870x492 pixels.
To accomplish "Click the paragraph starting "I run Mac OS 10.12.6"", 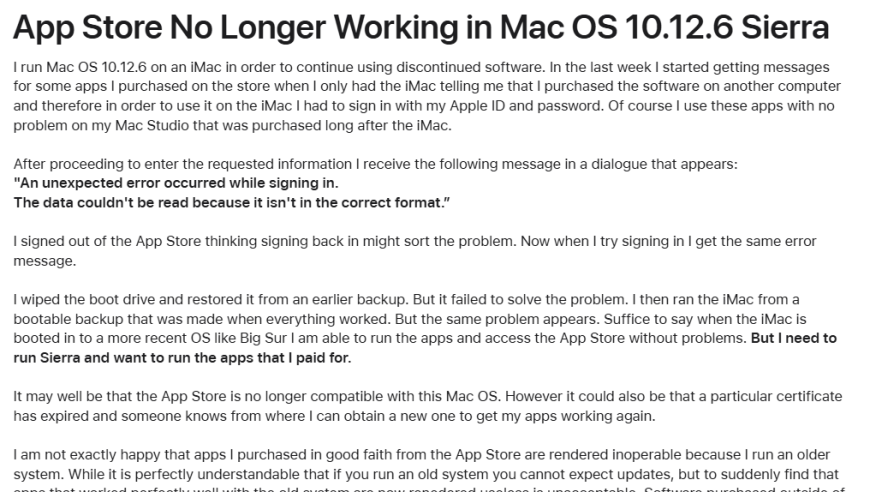I will tap(427, 96).
